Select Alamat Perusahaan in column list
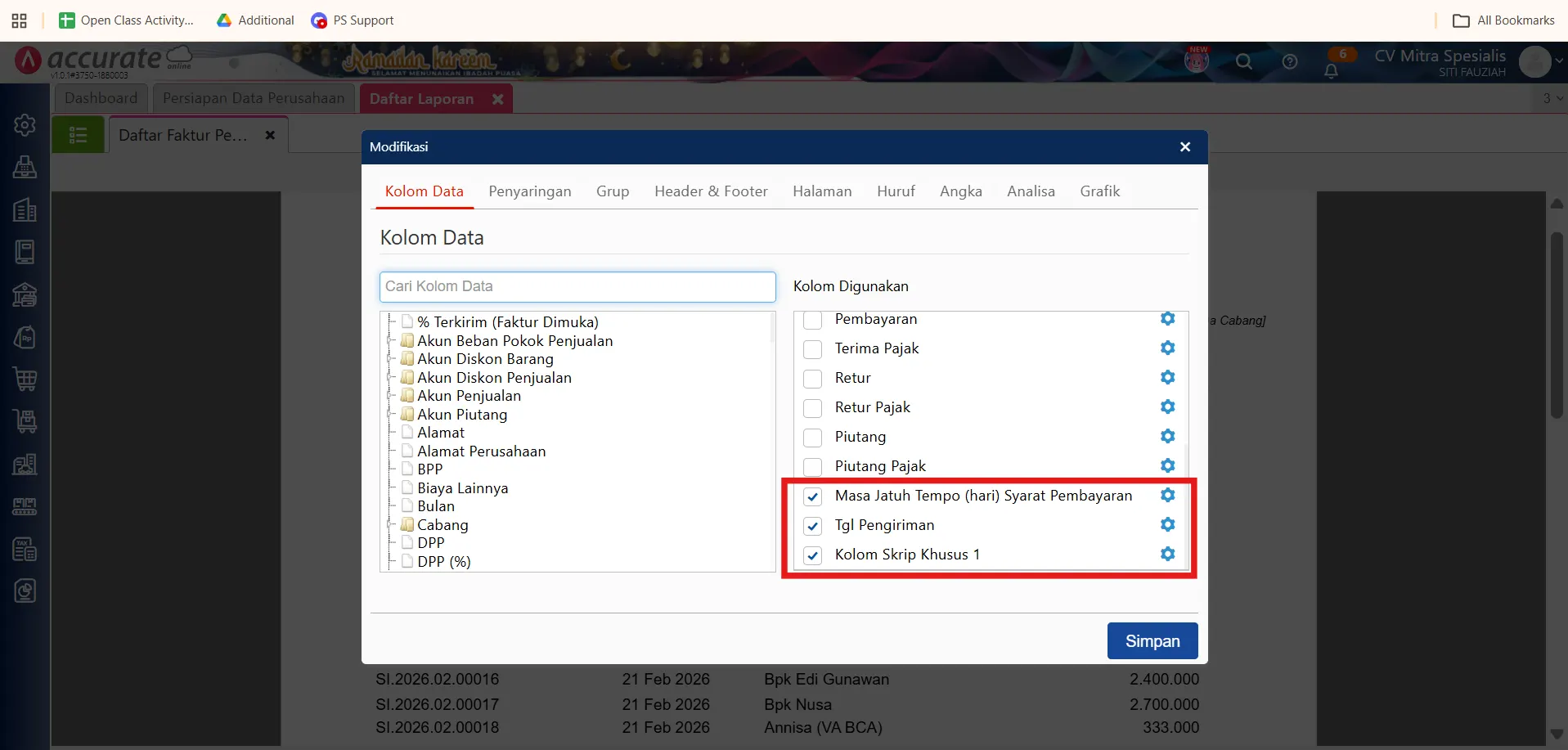Screen dimensions: 1568x750 tap(481, 451)
